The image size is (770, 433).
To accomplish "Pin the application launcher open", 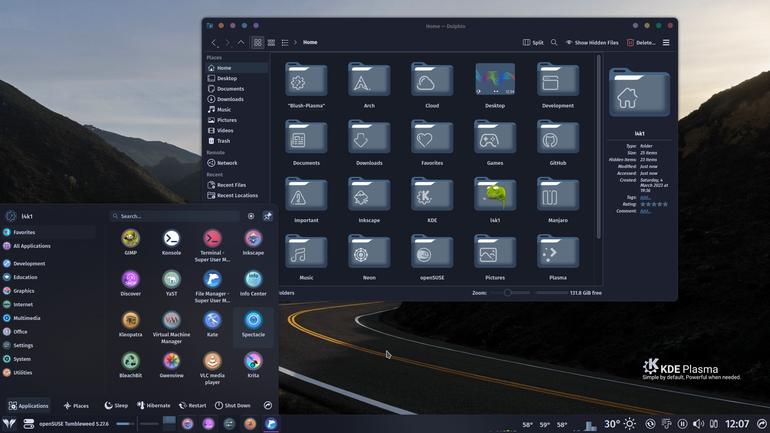I will (x=268, y=216).
